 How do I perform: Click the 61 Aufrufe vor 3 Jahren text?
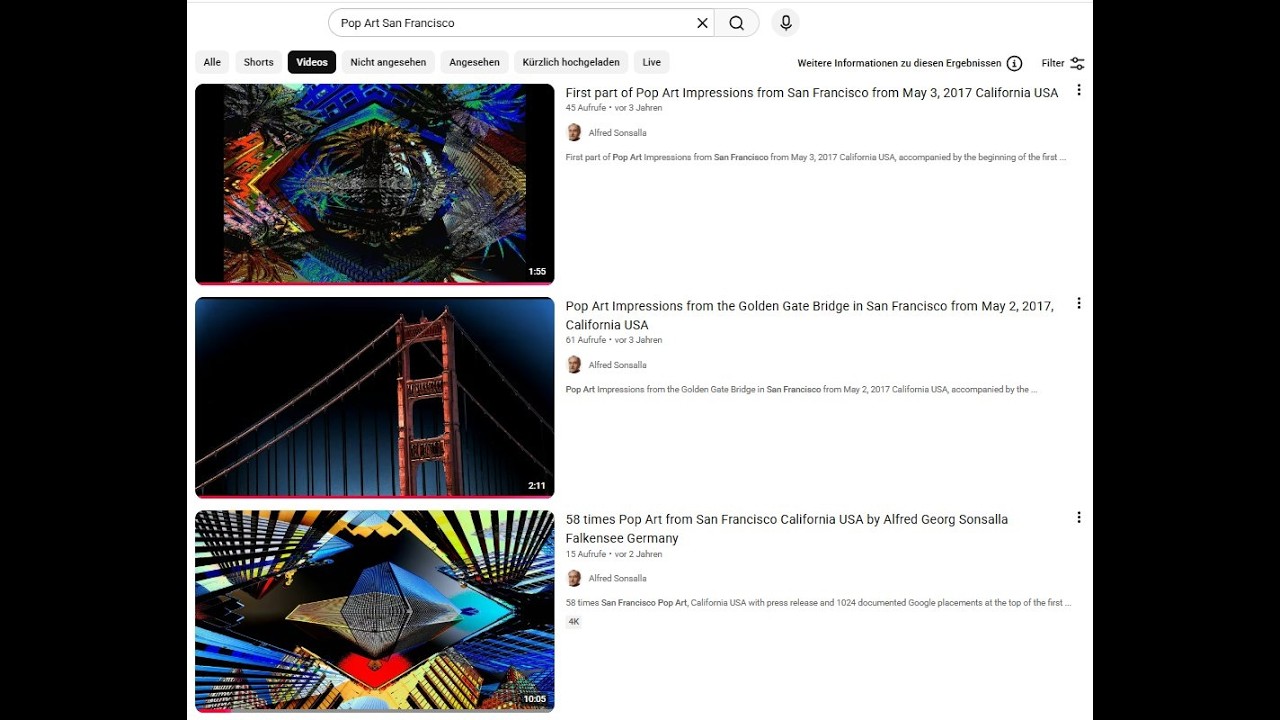tap(614, 340)
